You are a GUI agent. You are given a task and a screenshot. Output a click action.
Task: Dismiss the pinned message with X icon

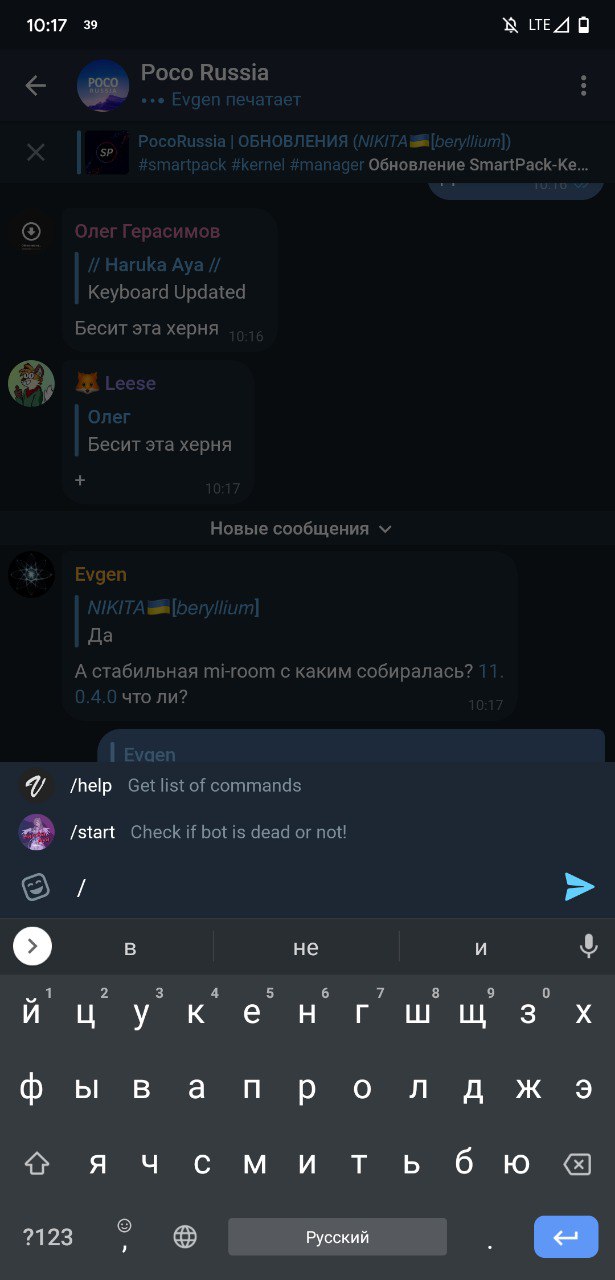point(36,153)
